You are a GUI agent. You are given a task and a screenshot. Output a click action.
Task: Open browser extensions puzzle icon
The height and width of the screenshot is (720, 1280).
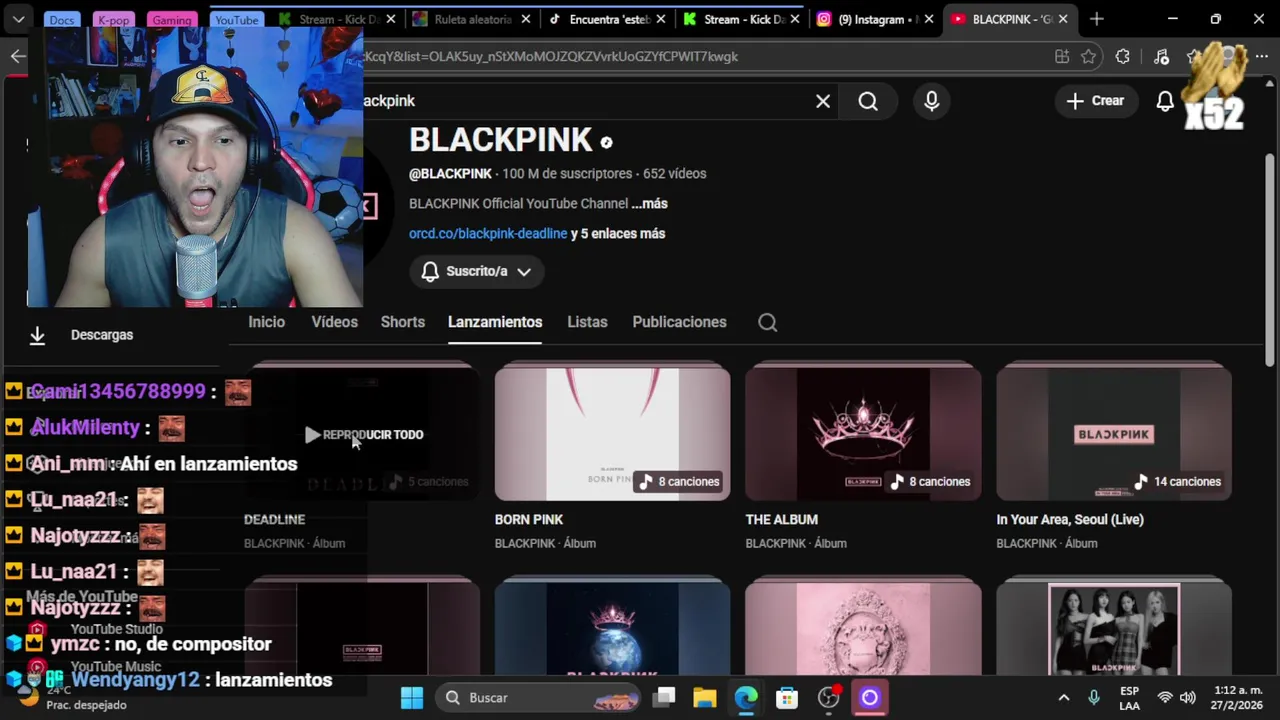(x=1123, y=57)
